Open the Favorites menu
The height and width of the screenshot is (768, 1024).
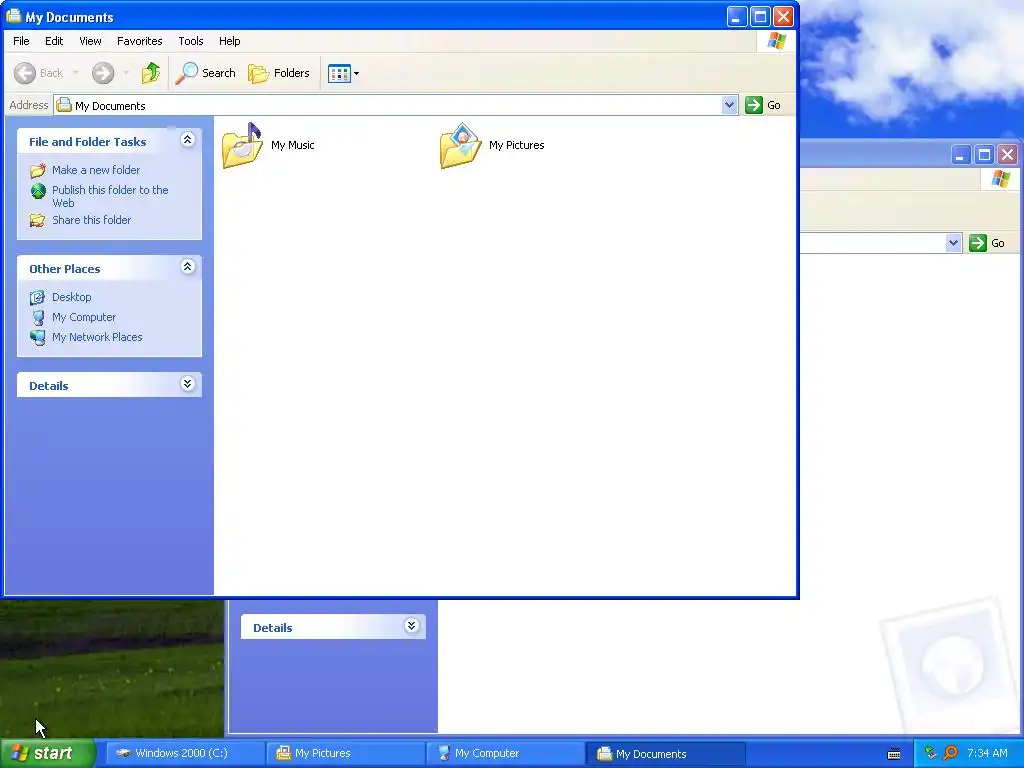pyautogui.click(x=140, y=40)
